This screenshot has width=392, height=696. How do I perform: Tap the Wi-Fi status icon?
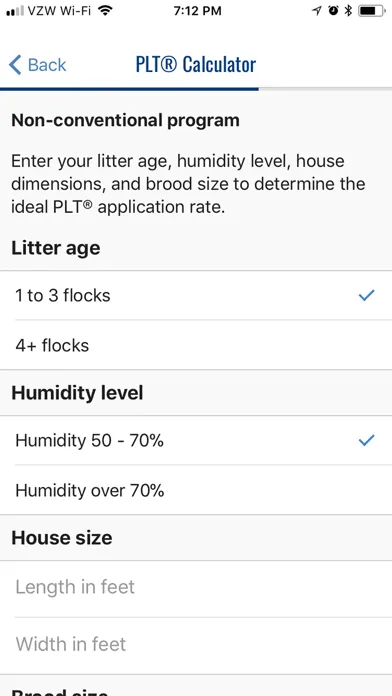point(105,11)
